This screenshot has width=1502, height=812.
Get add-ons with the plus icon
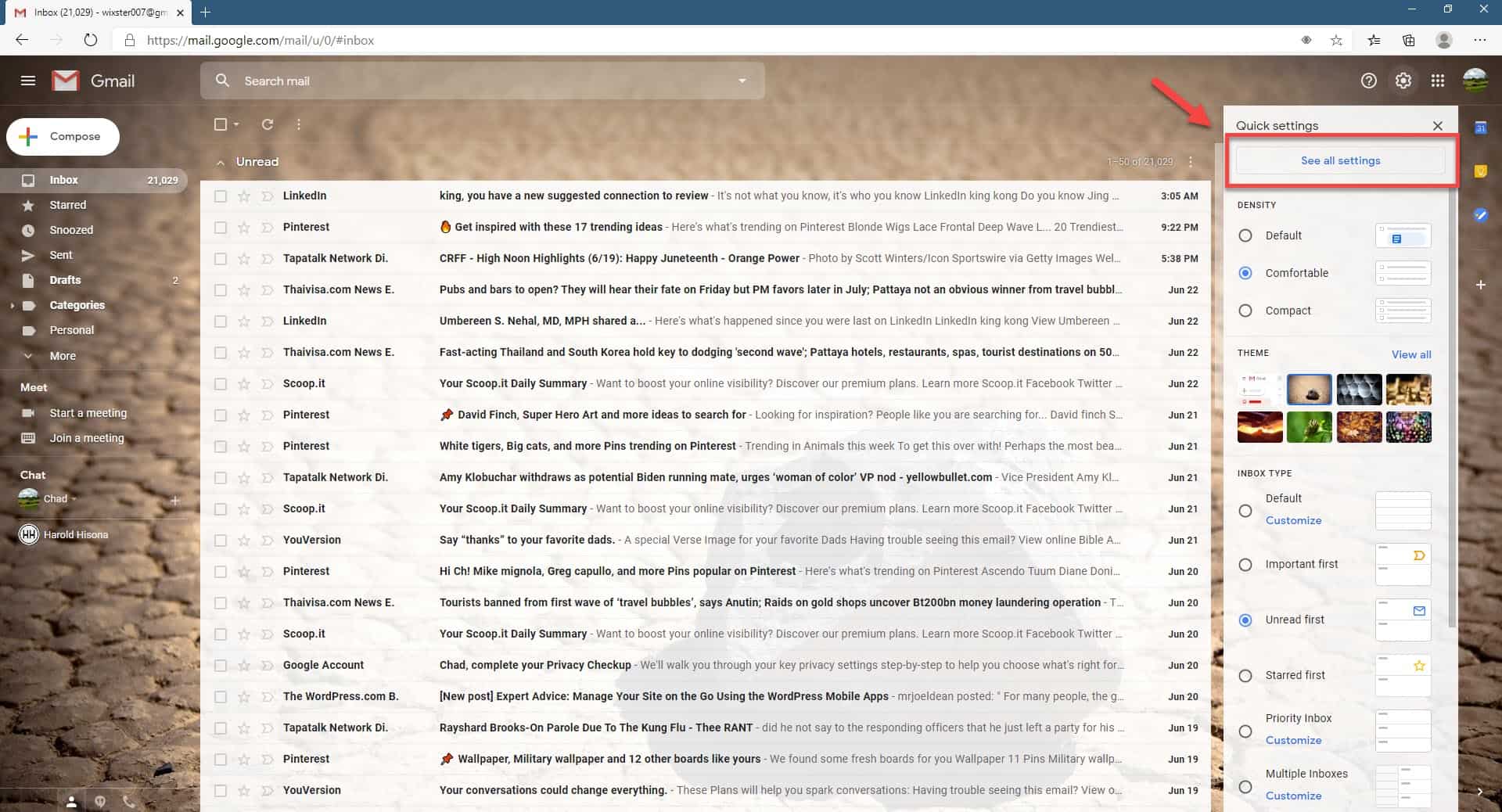(1480, 285)
